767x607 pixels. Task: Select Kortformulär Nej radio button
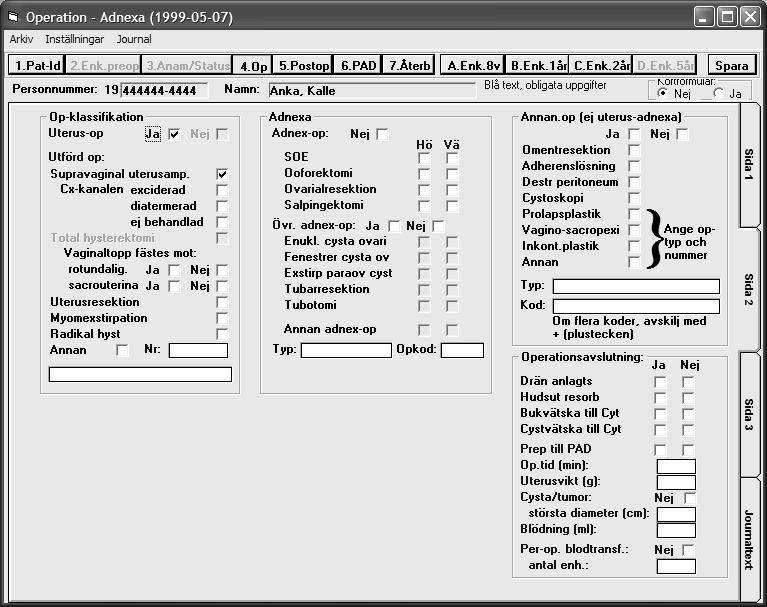663,93
